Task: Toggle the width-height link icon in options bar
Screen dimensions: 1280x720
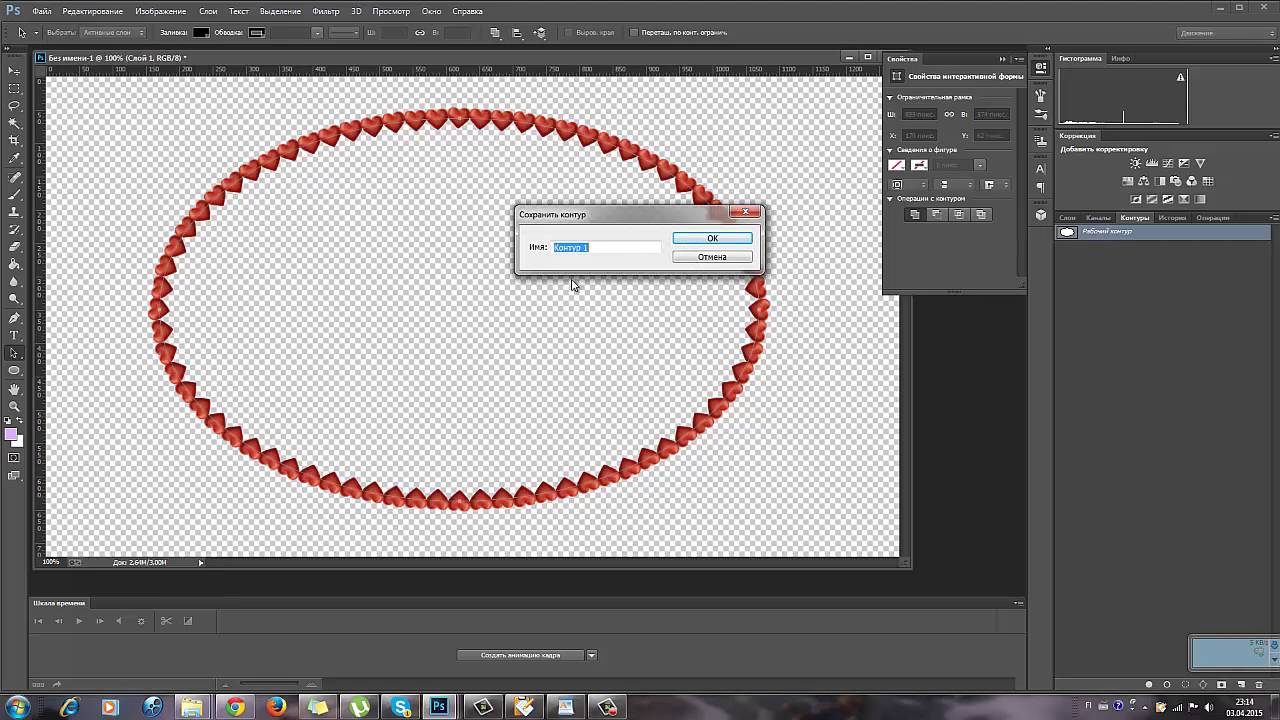Action: pyautogui.click(x=420, y=33)
